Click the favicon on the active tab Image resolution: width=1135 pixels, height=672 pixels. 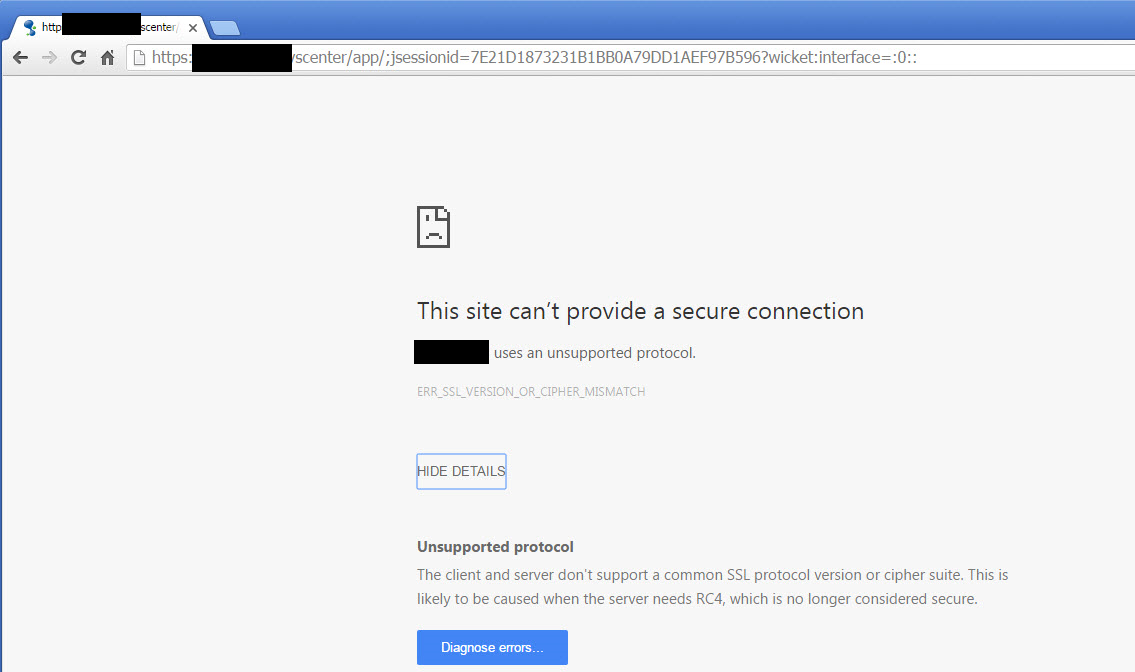[x=30, y=28]
